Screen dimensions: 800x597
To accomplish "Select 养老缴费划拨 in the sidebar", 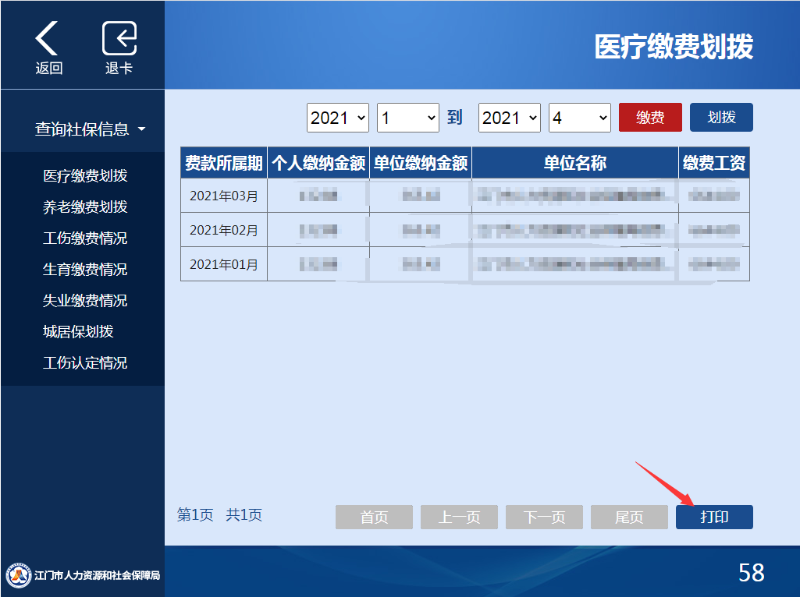I will [x=85, y=207].
